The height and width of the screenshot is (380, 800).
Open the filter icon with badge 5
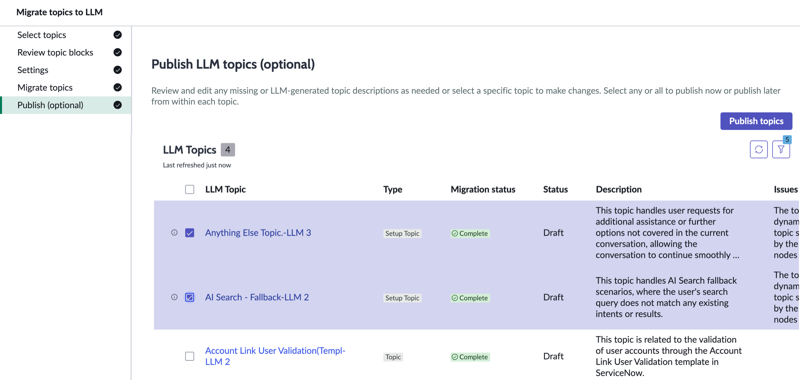click(781, 149)
